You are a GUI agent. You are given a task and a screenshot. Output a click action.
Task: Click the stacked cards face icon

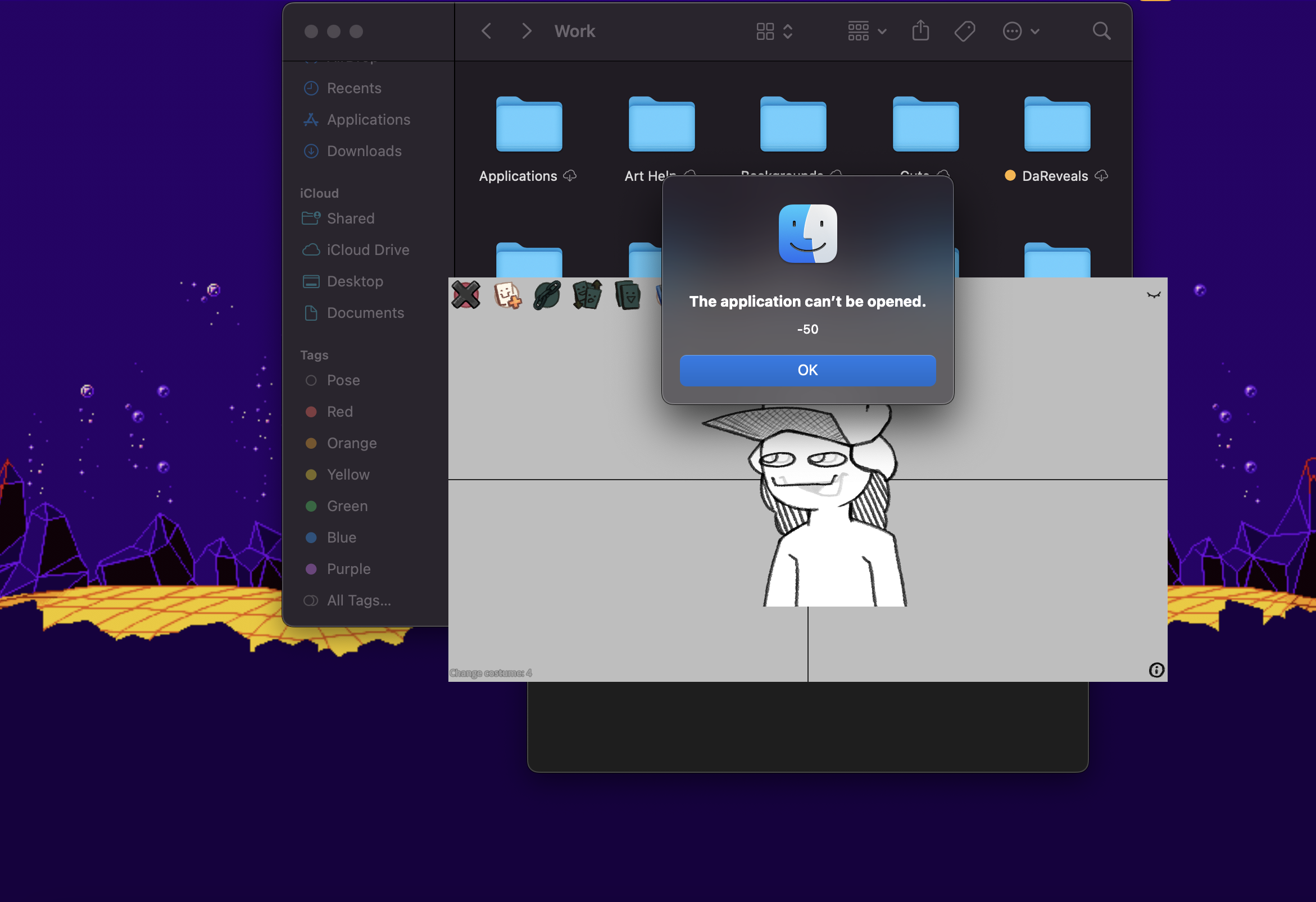(628, 295)
